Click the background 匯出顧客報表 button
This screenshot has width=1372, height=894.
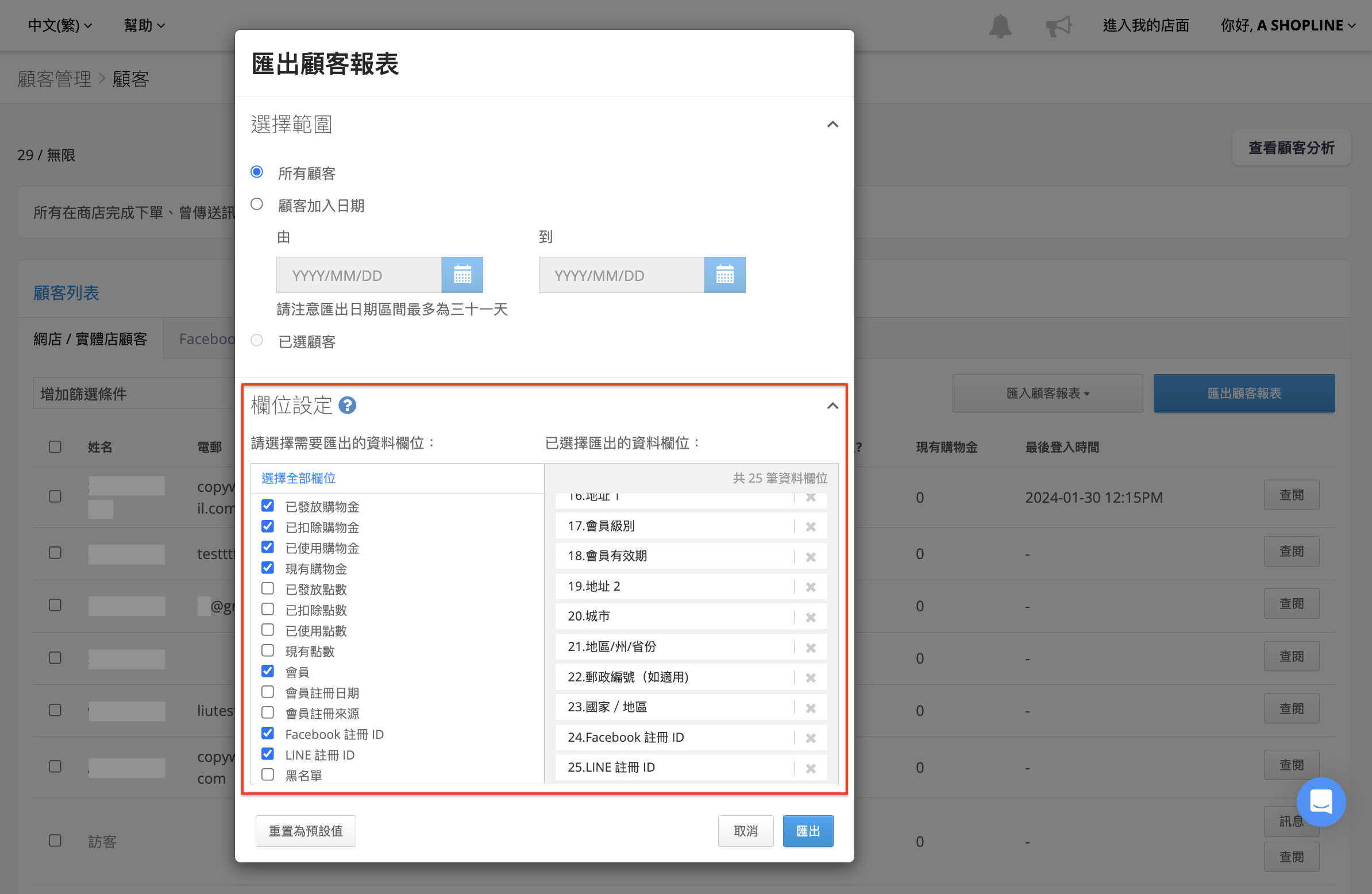1244,393
